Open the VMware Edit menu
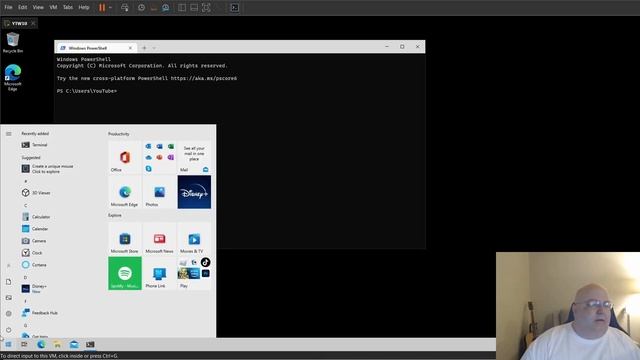Viewport: 640px width, 360px height. pos(22,7)
